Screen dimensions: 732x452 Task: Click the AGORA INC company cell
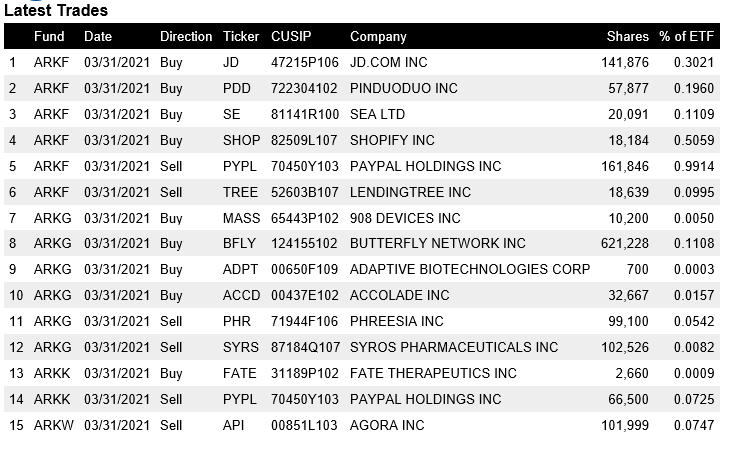coord(387,425)
